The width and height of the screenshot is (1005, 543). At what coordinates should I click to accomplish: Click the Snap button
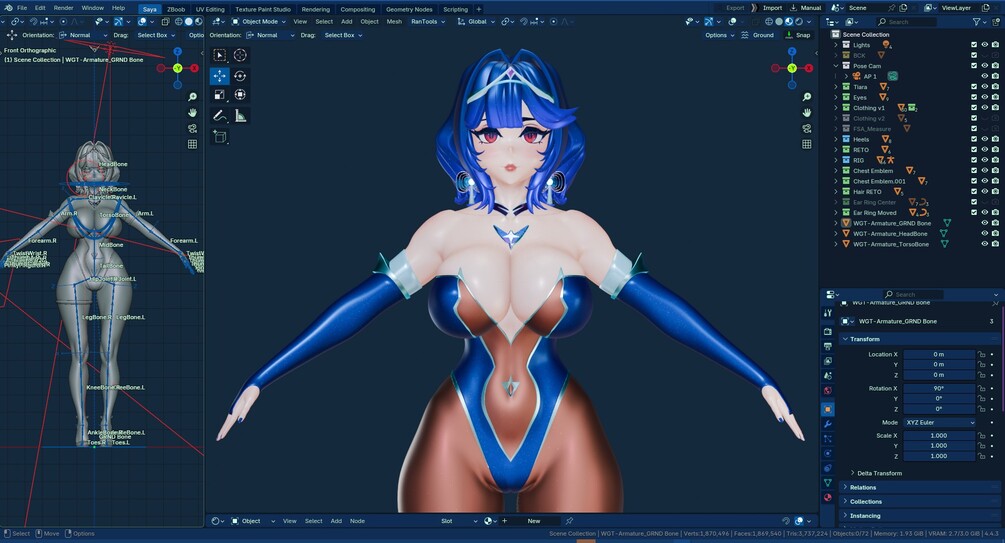(798, 35)
